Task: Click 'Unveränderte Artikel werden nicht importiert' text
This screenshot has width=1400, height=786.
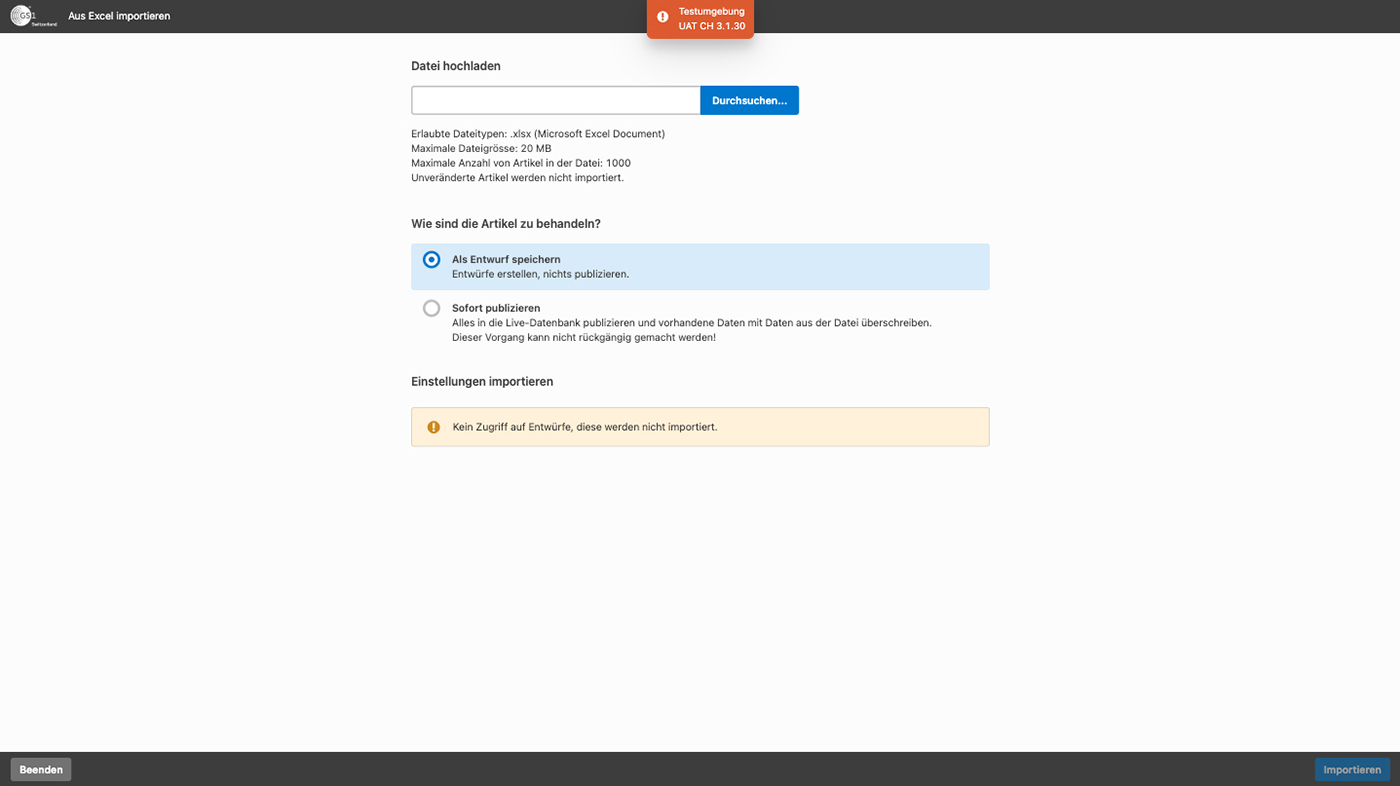Action: point(517,178)
